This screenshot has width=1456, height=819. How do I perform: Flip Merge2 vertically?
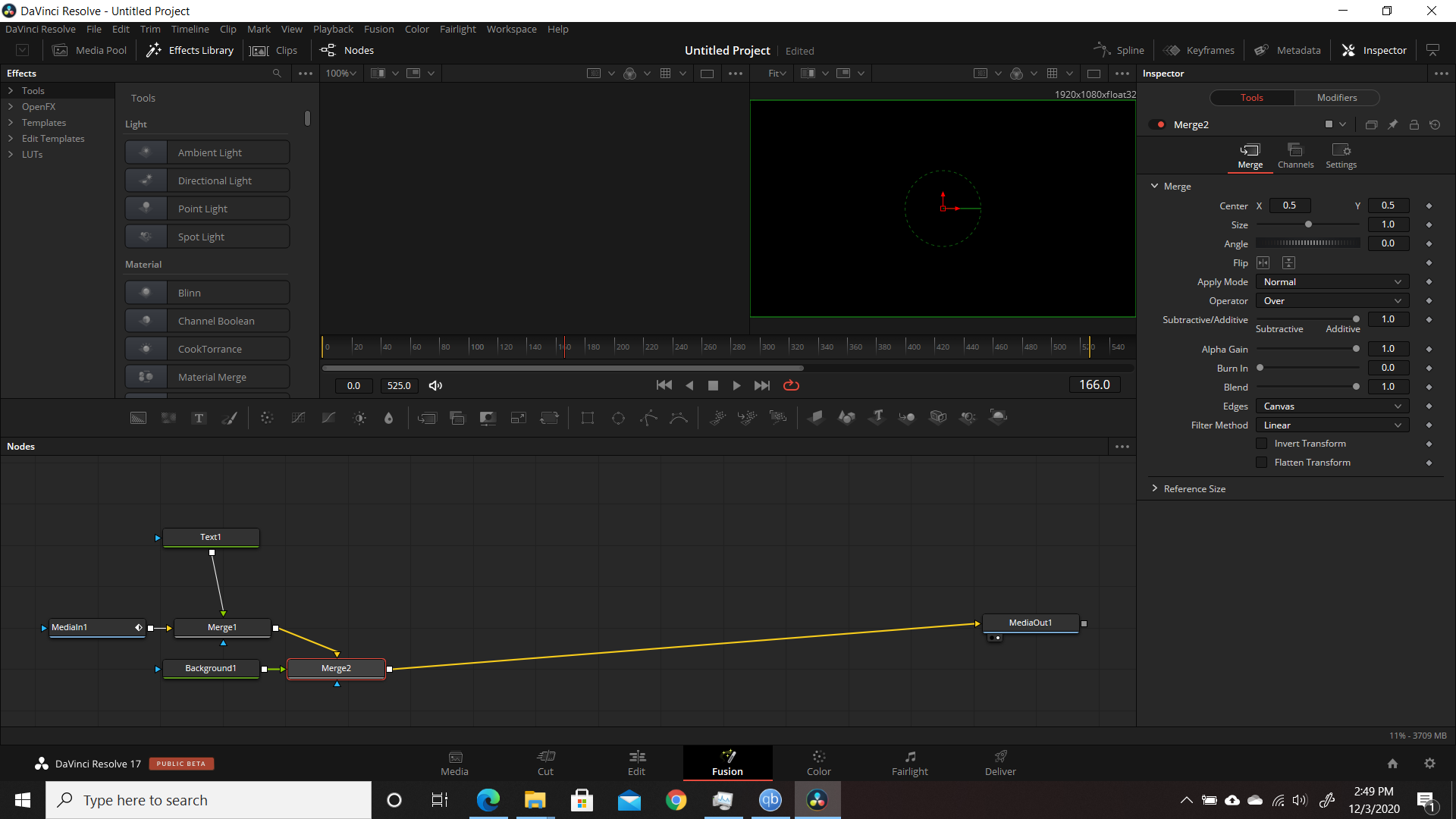tap(1288, 262)
